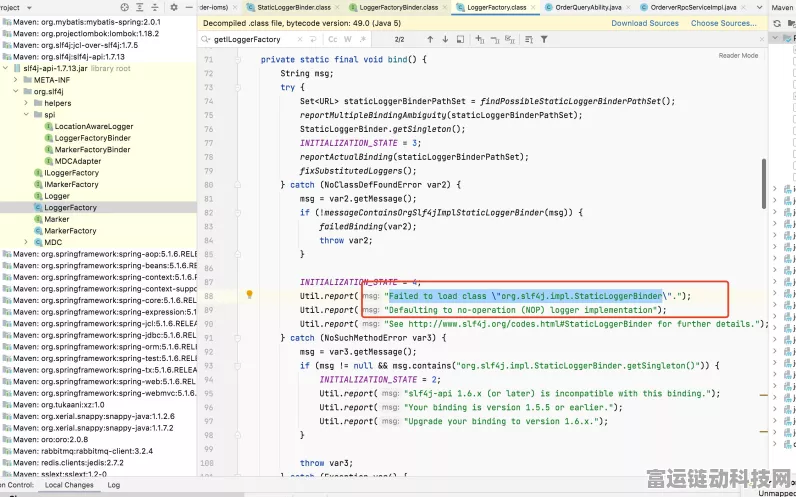Screen dimensions: 796x497
Task: Close the LoggerFactory.class tab
Action: [x=533, y=8]
